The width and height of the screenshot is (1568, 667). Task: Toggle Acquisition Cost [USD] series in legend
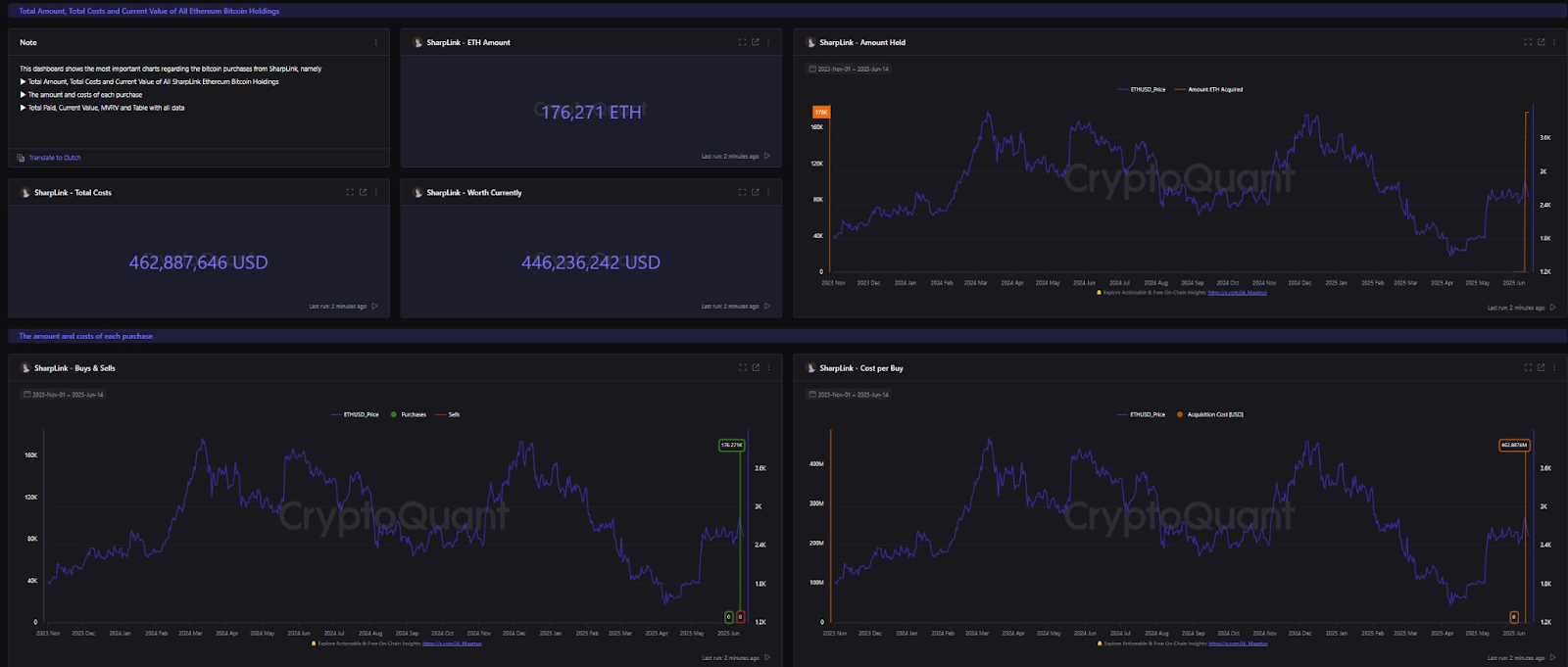coord(1210,414)
